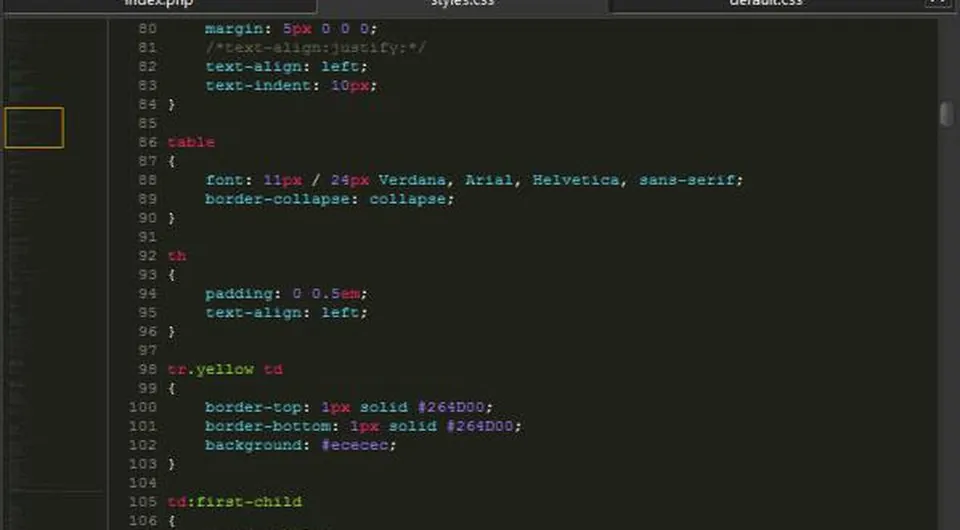This screenshot has width=960, height=530.
Task: Click the opening brace on line 99
Action: 171,389
